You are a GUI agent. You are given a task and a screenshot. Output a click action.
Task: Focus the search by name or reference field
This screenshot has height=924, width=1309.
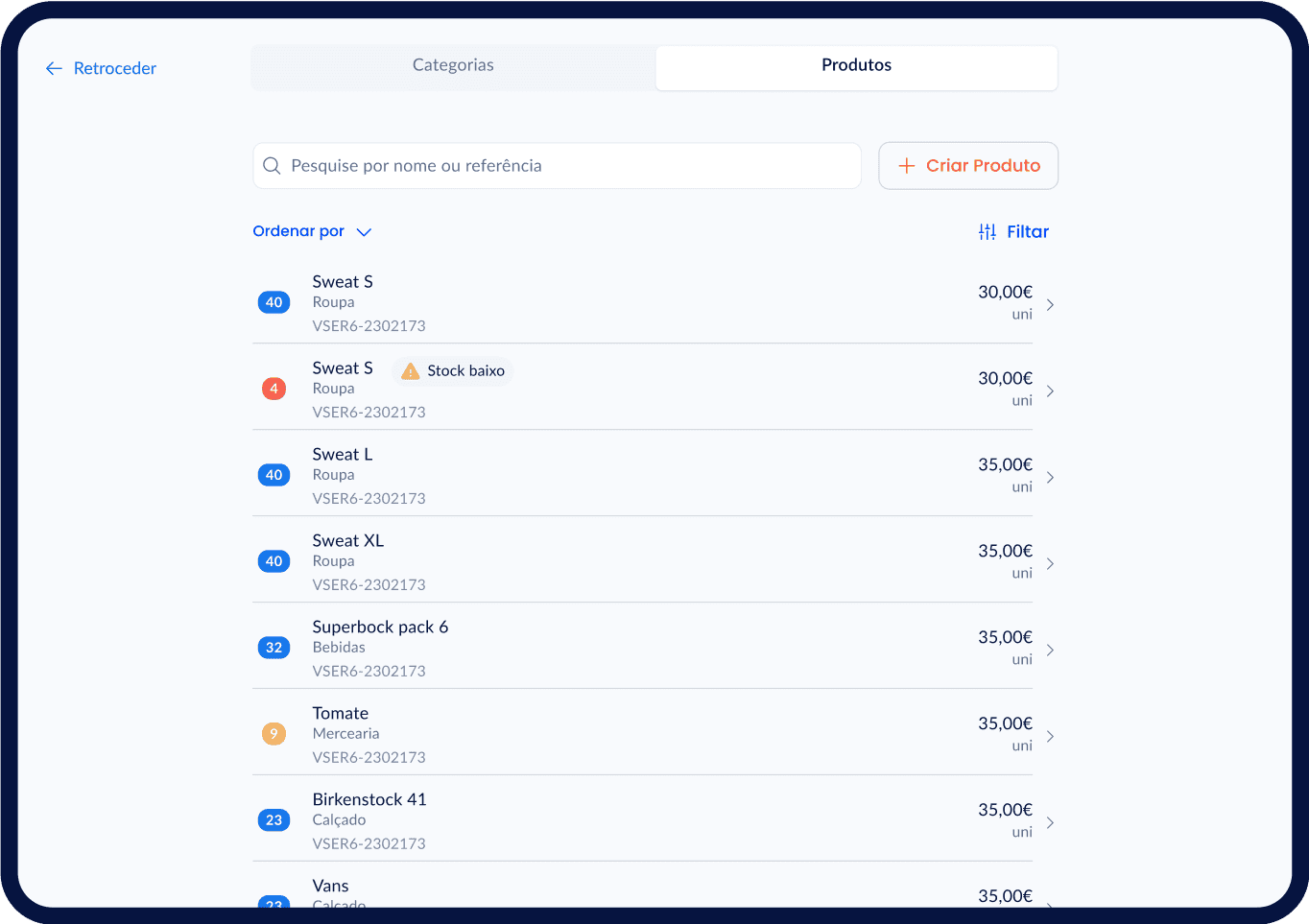click(566, 166)
